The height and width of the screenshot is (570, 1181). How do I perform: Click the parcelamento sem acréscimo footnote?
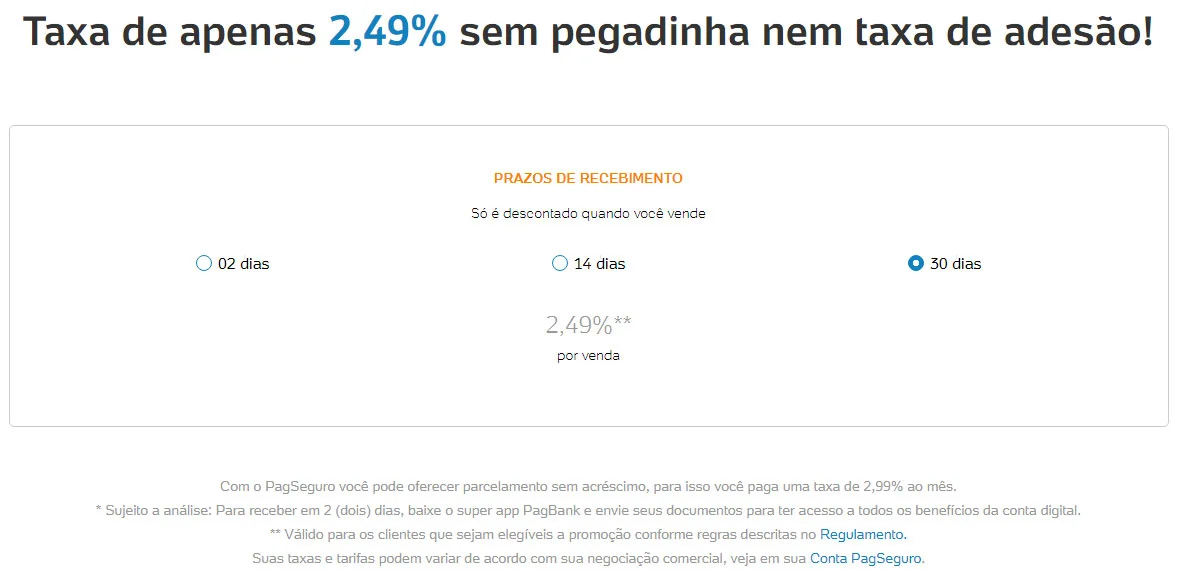pos(588,487)
